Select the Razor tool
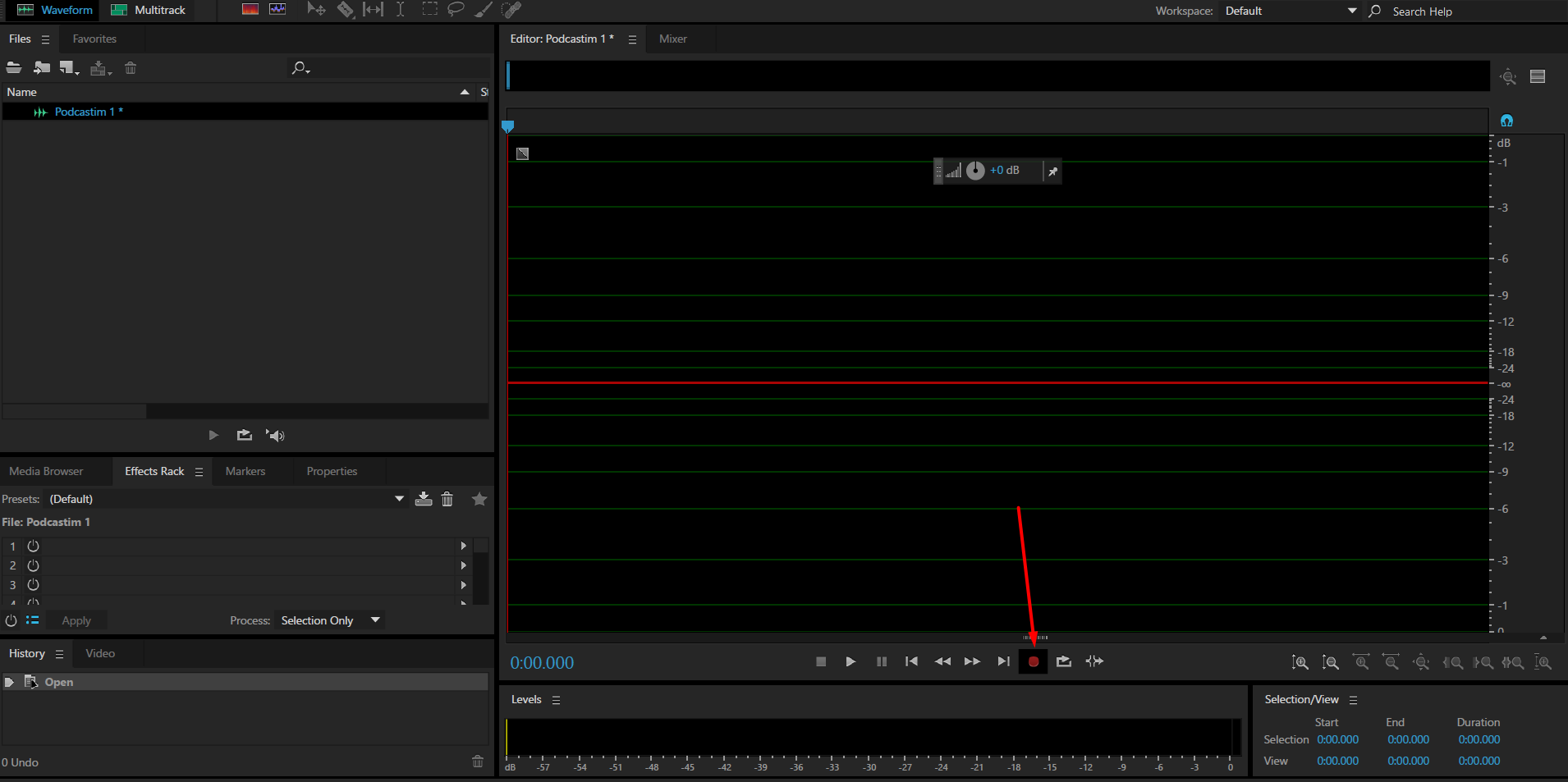 pos(346,10)
